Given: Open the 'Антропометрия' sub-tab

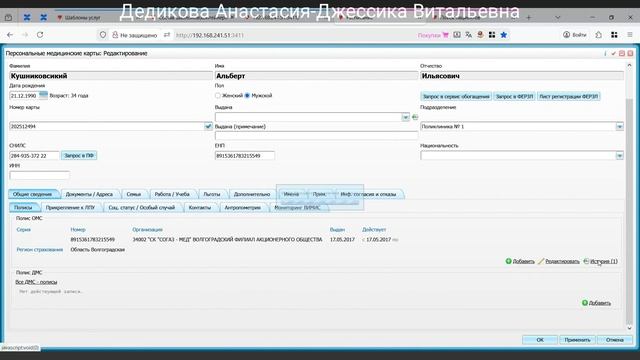Looking at the screenshot, I should tap(242, 208).
